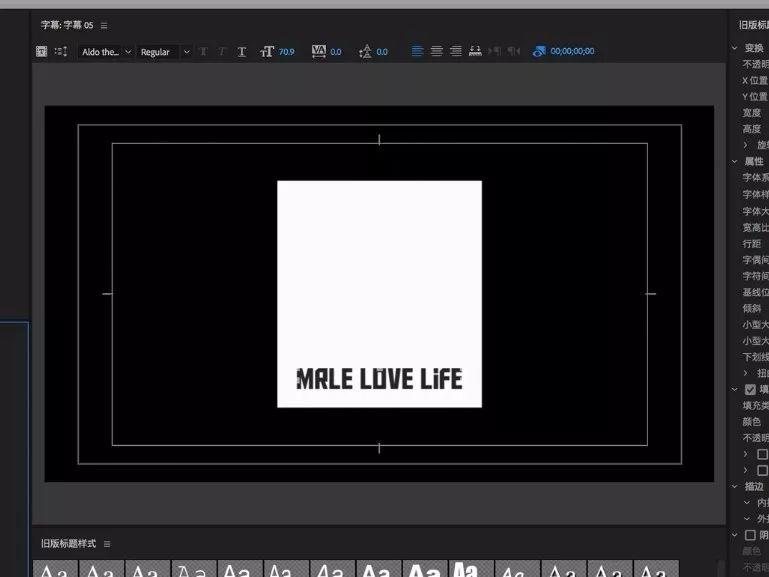The width and height of the screenshot is (769, 577).
Task: Click the roll/crawl options icon
Action: pos(61,51)
